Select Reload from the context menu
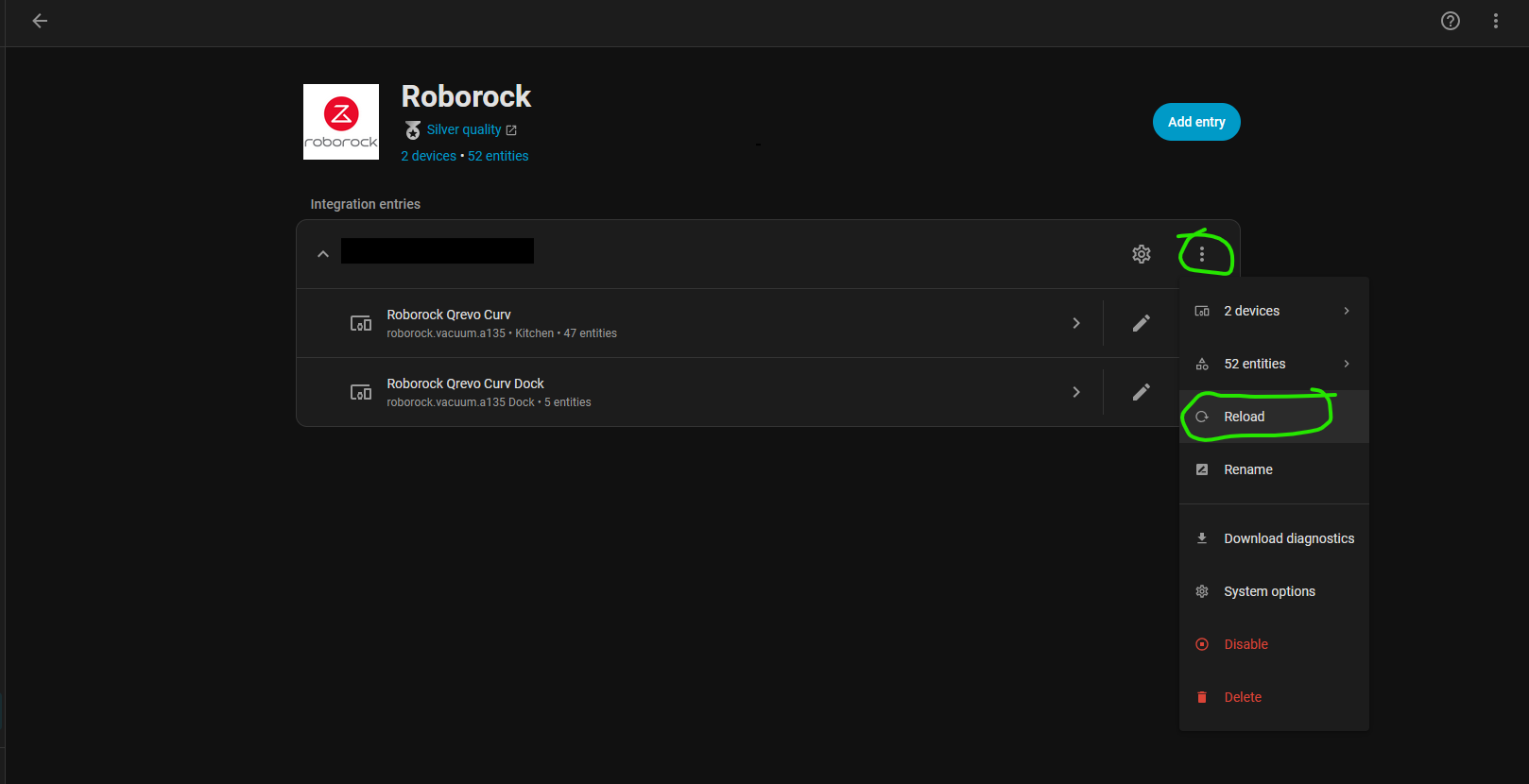This screenshot has height=784, width=1529. click(1274, 417)
